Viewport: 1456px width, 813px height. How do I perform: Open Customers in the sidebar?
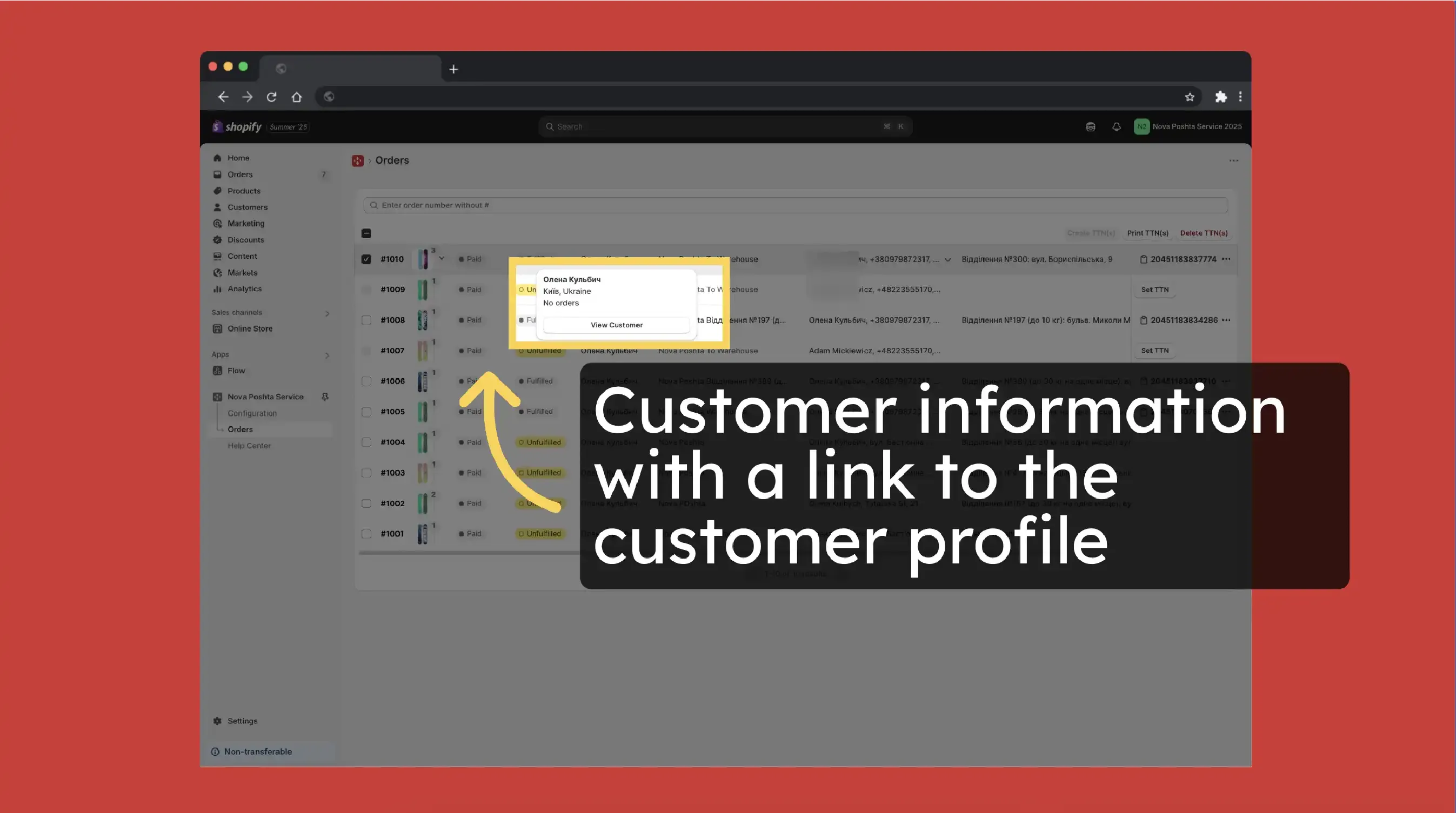click(247, 207)
